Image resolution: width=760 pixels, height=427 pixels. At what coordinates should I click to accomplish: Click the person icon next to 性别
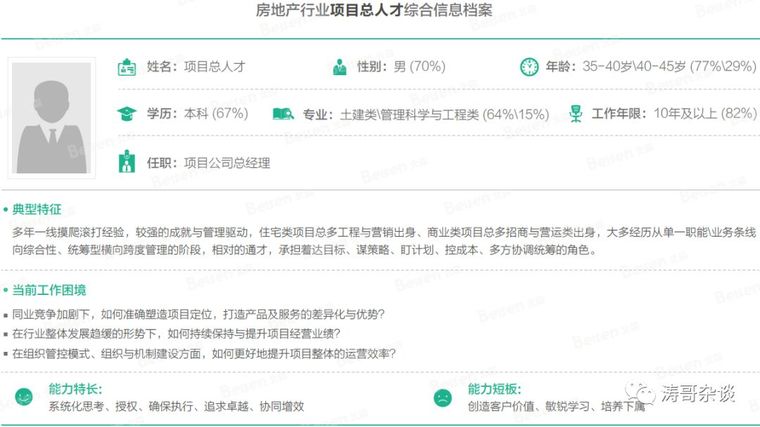(x=340, y=68)
